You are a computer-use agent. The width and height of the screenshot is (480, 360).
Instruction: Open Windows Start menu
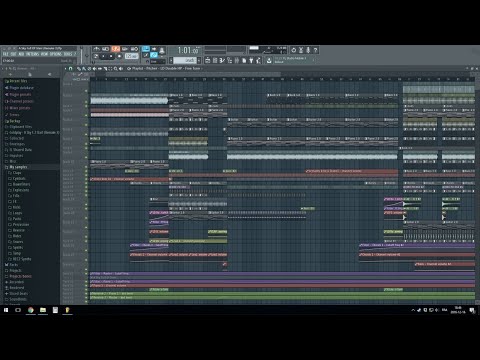[x=6, y=310]
